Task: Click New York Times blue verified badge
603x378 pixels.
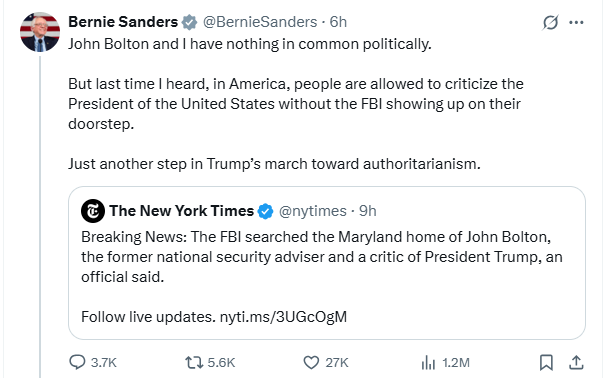Action: [x=265, y=211]
